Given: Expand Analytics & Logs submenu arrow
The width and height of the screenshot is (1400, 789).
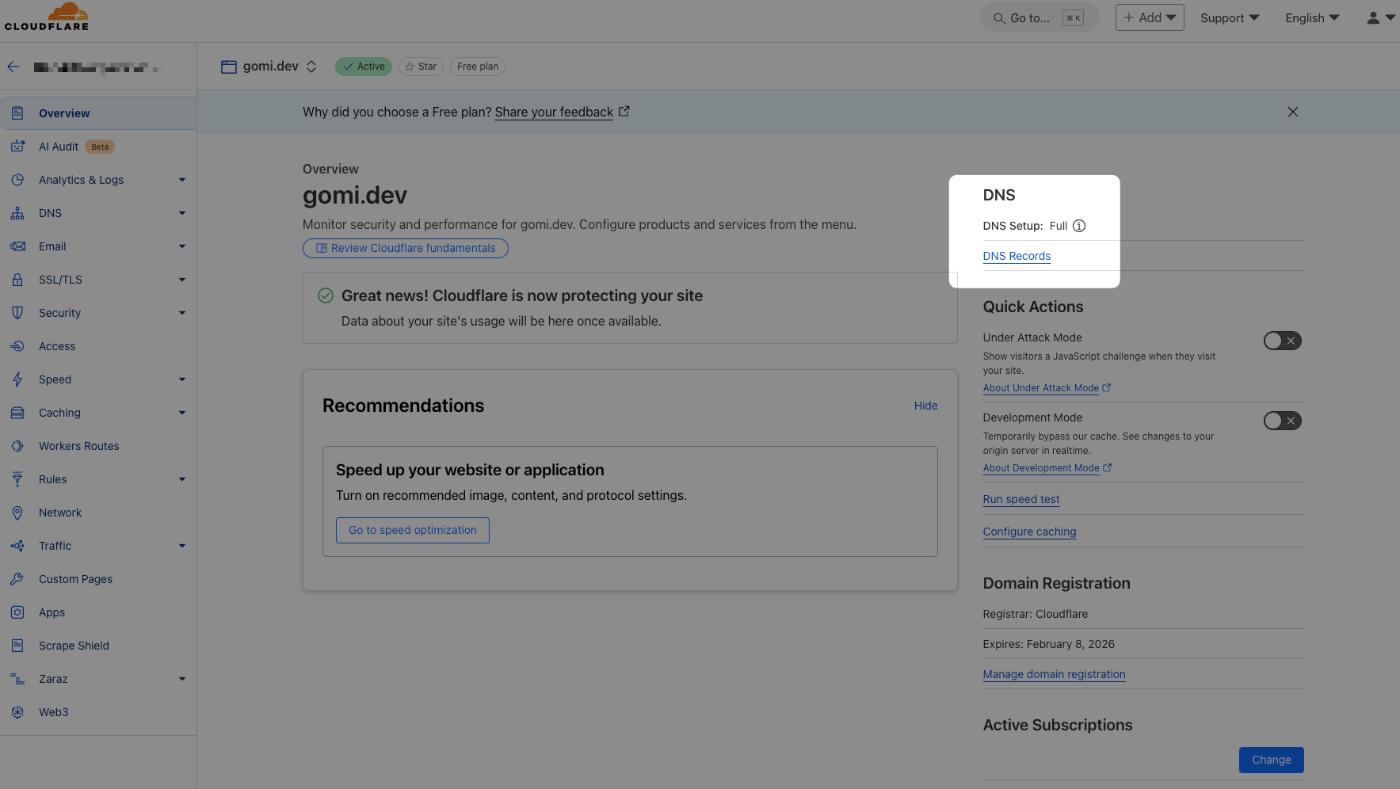Looking at the screenshot, I should (182, 180).
